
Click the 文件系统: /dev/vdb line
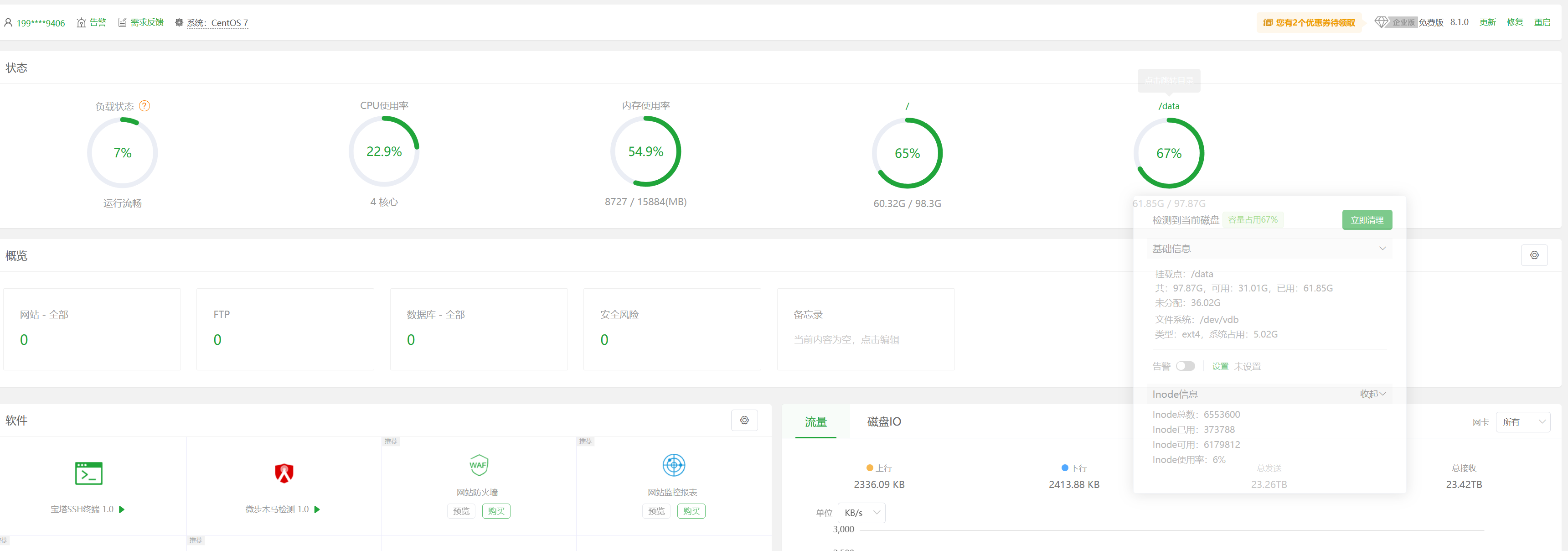point(1197,320)
